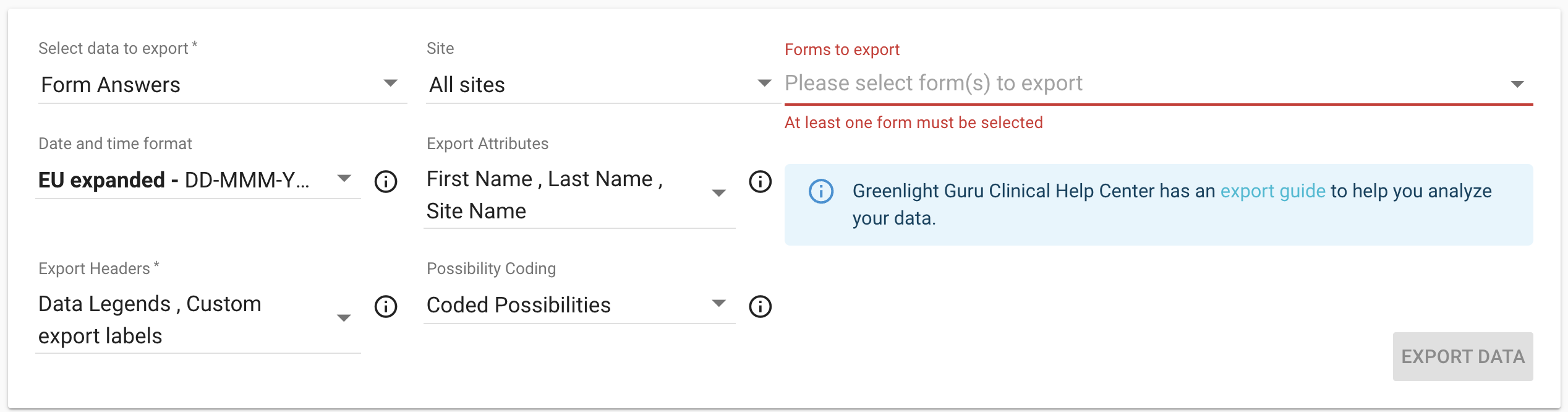Click info icon beside Date and time format
1568x412 pixels.
click(x=386, y=181)
